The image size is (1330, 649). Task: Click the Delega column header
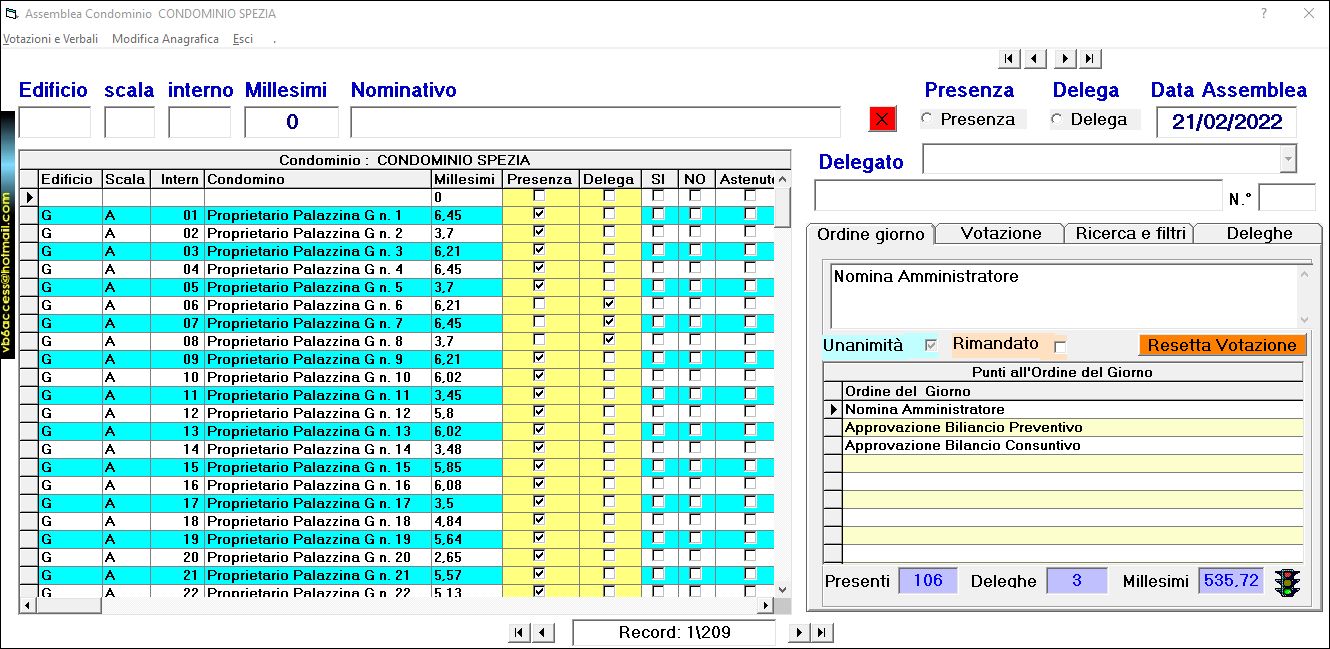(x=609, y=179)
